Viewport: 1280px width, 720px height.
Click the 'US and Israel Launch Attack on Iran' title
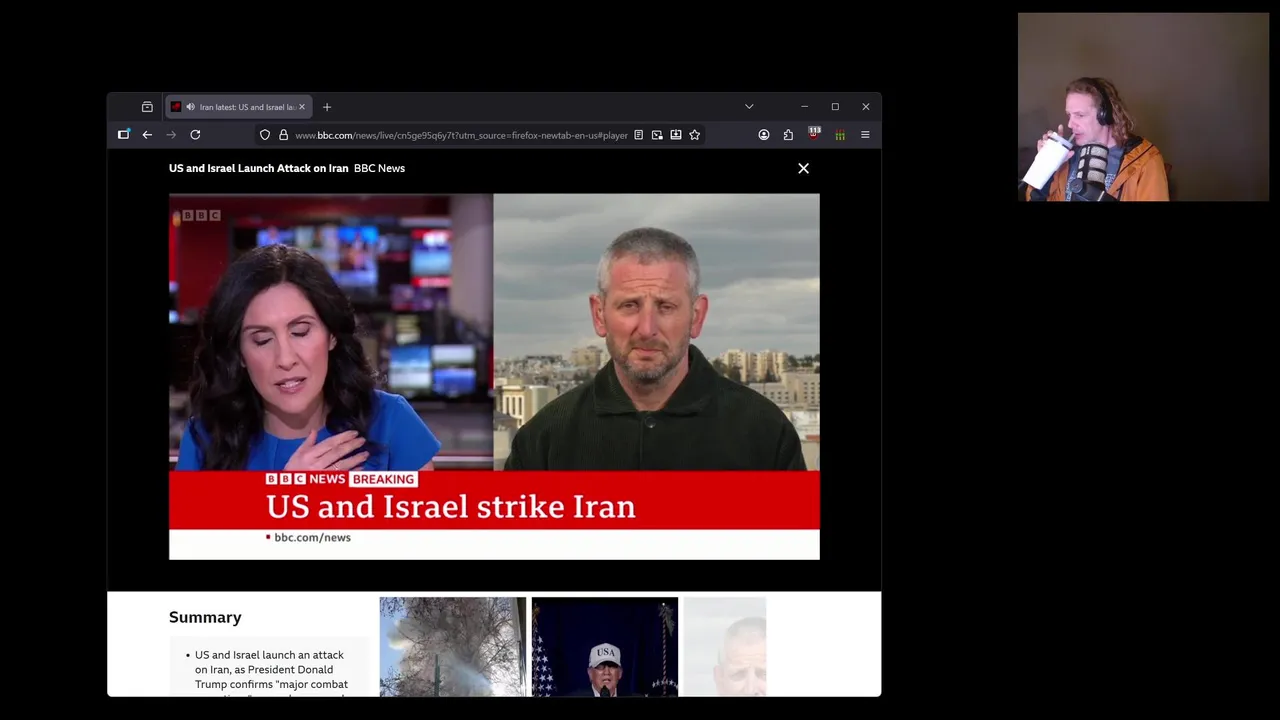[258, 168]
